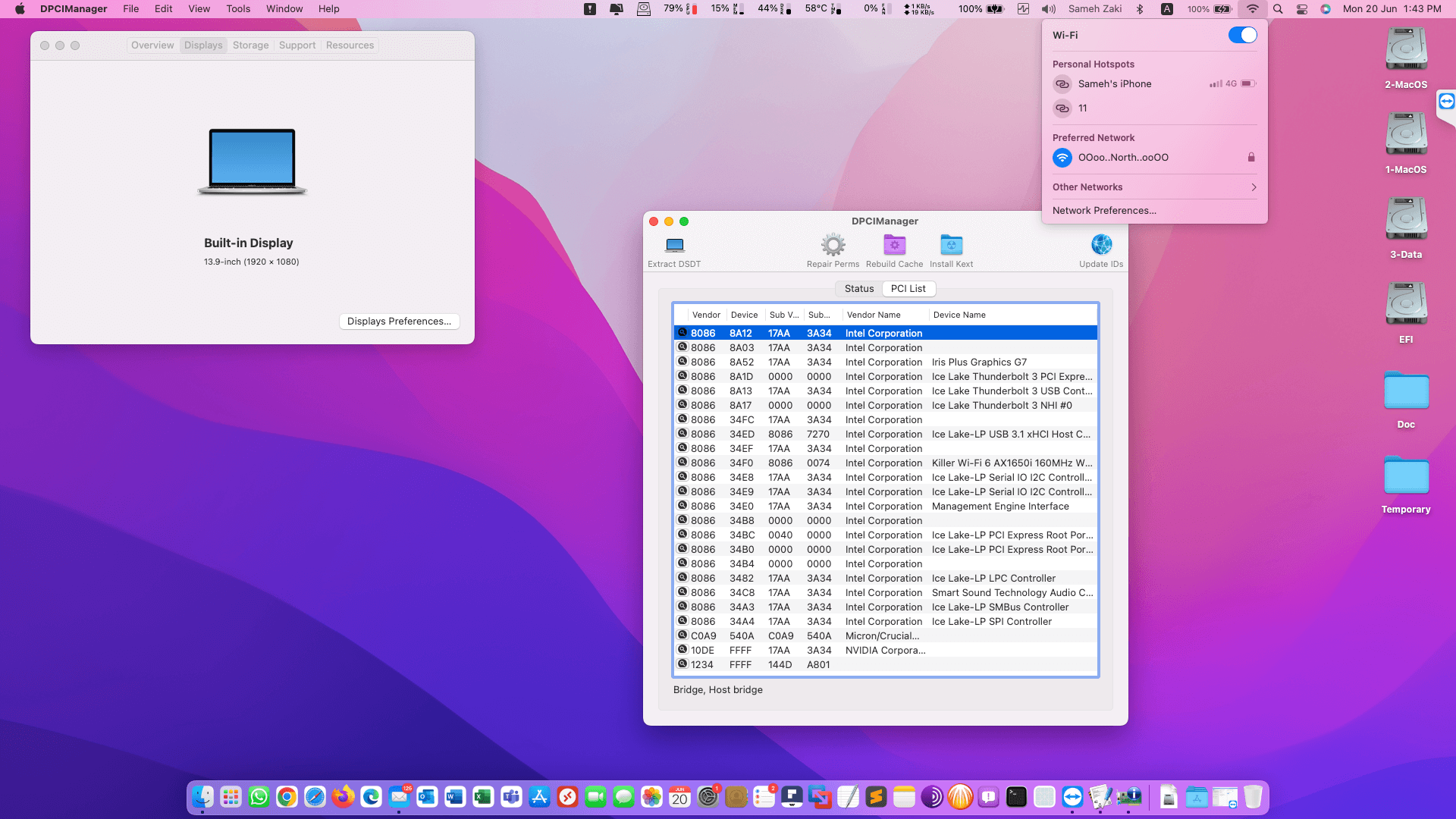Screen dimensions: 1456x819
Task: Sort the PCI list by the Vendor column
Action: (x=706, y=315)
